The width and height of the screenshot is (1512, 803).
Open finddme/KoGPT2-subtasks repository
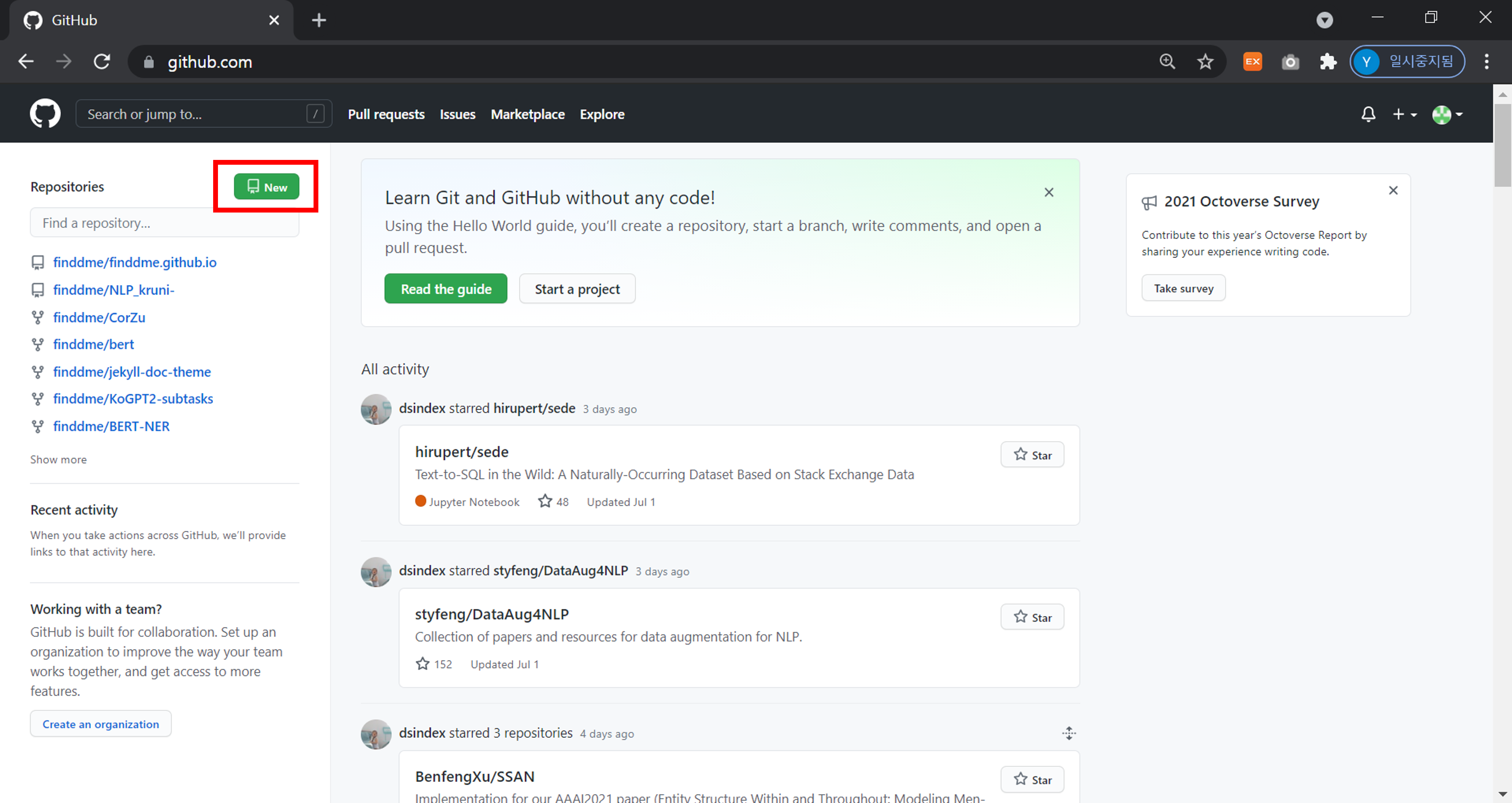click(133, 399)
